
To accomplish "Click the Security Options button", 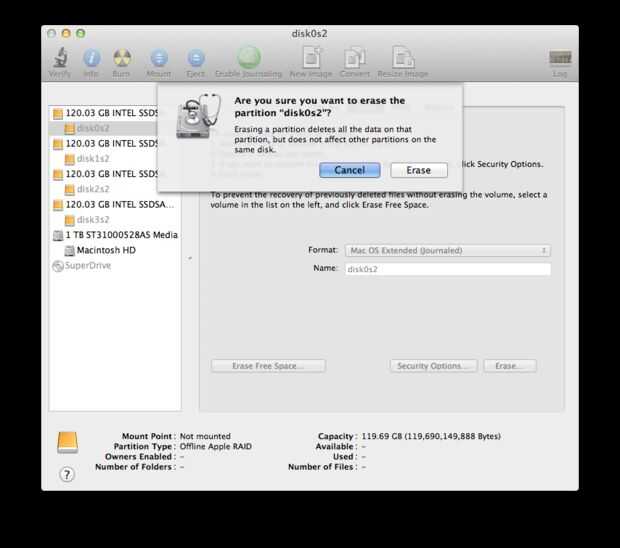I will (434, 366).
